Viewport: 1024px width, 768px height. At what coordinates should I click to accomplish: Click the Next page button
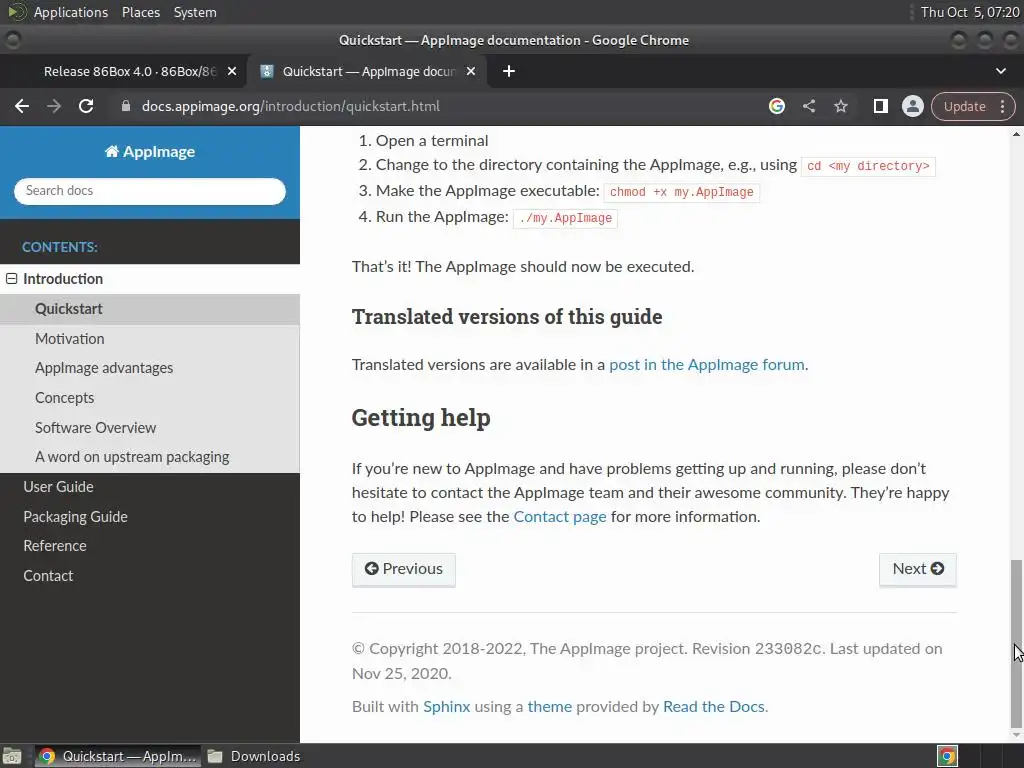(918, 569)
